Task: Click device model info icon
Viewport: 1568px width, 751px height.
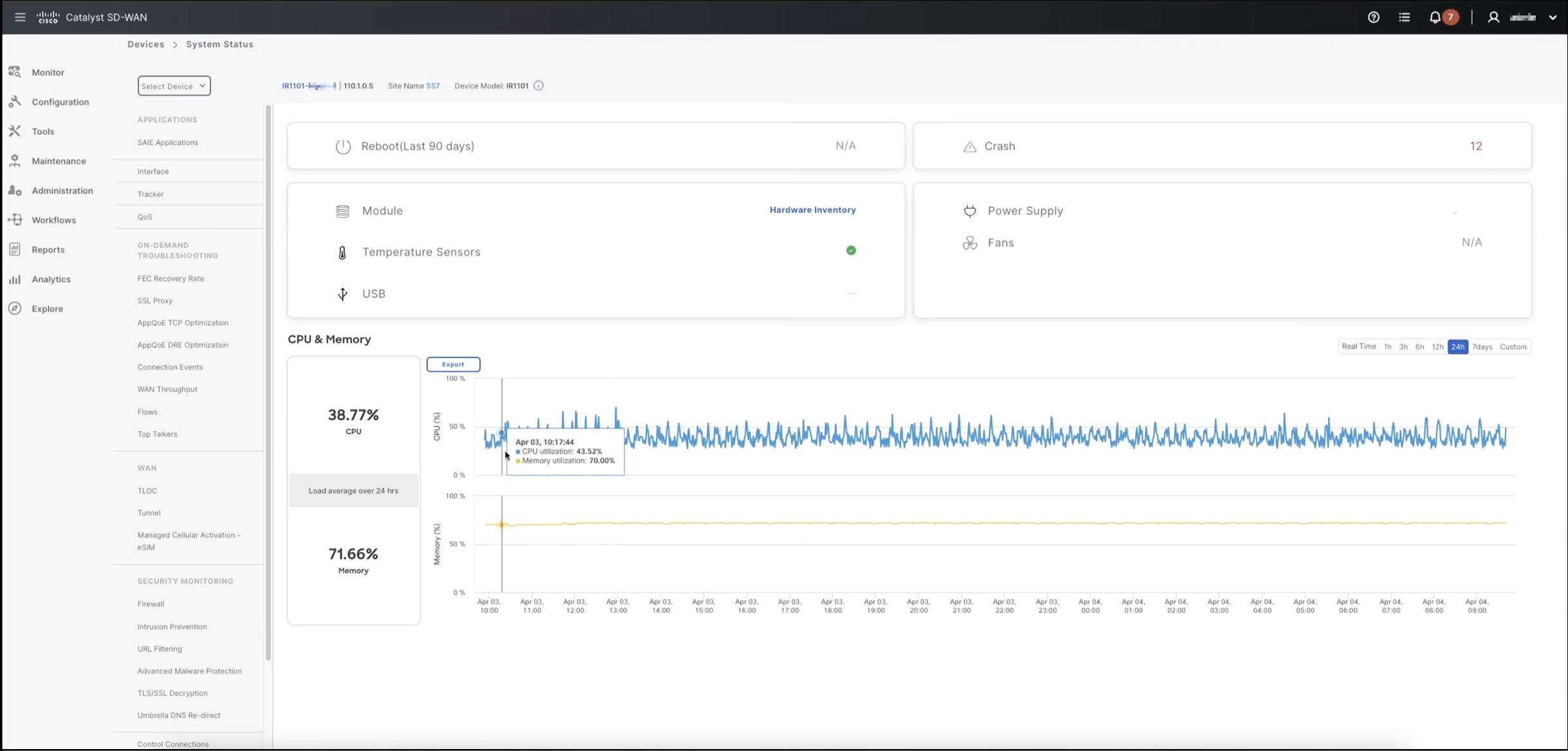Action: (539, 86)
